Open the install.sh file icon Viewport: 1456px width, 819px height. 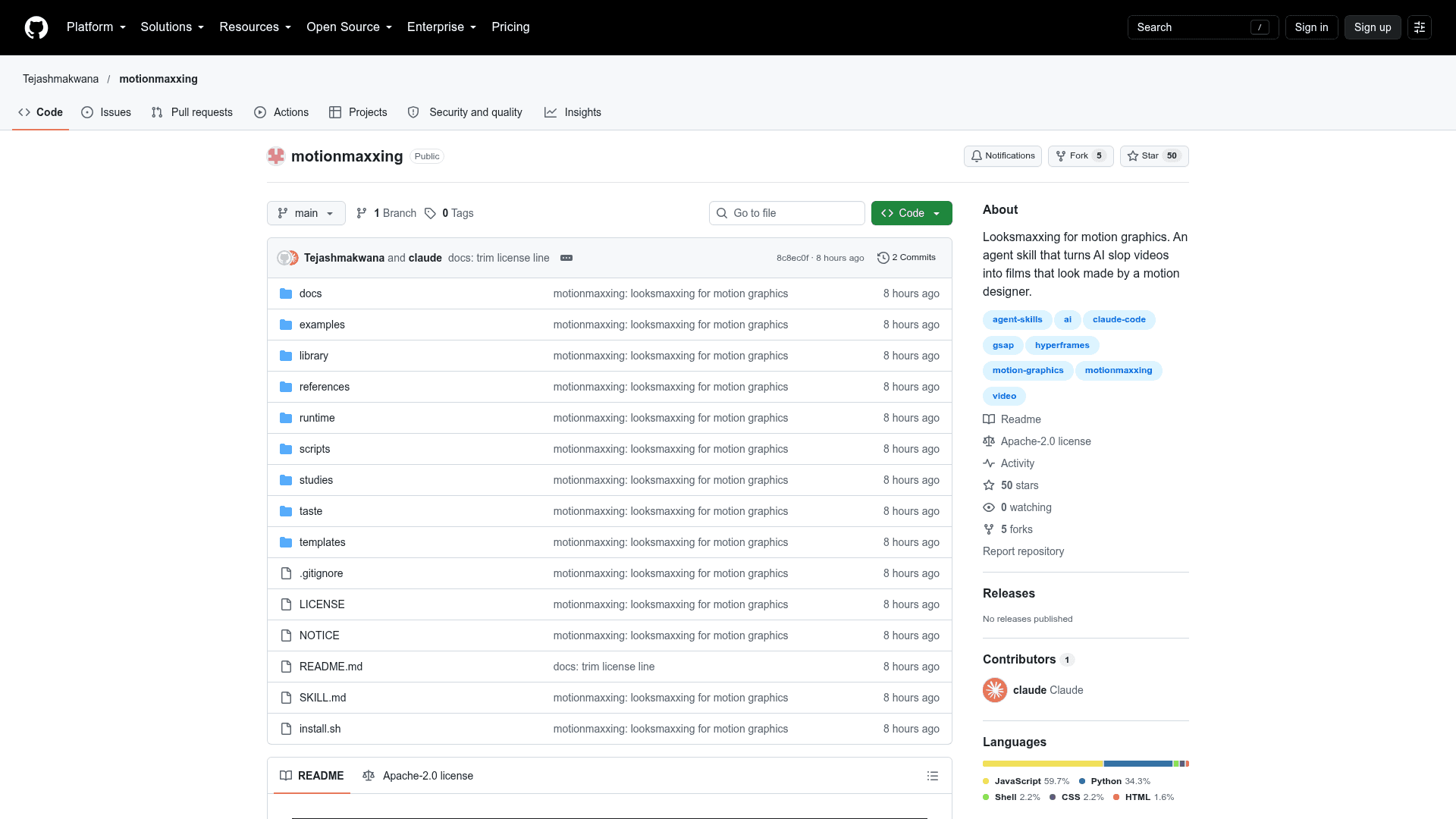286,729
